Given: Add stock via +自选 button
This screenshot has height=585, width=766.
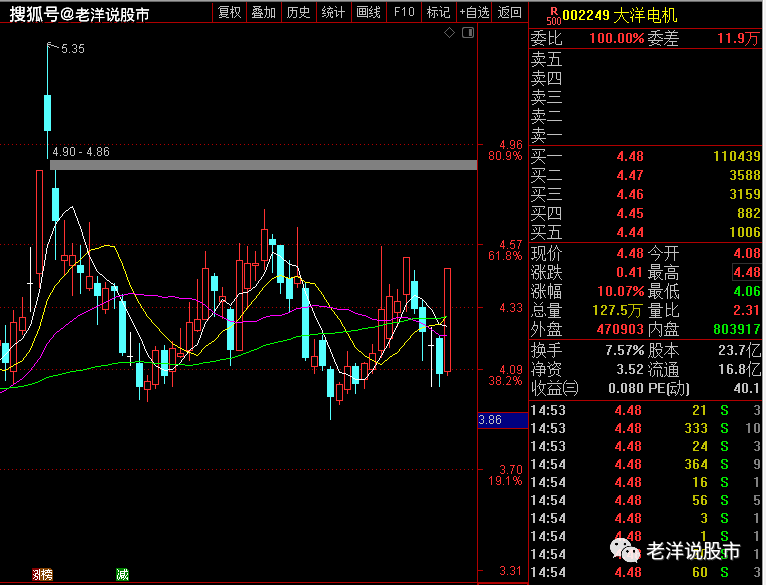Looking at the screenshot, I should pyautogui.click(x=474, y=12).
